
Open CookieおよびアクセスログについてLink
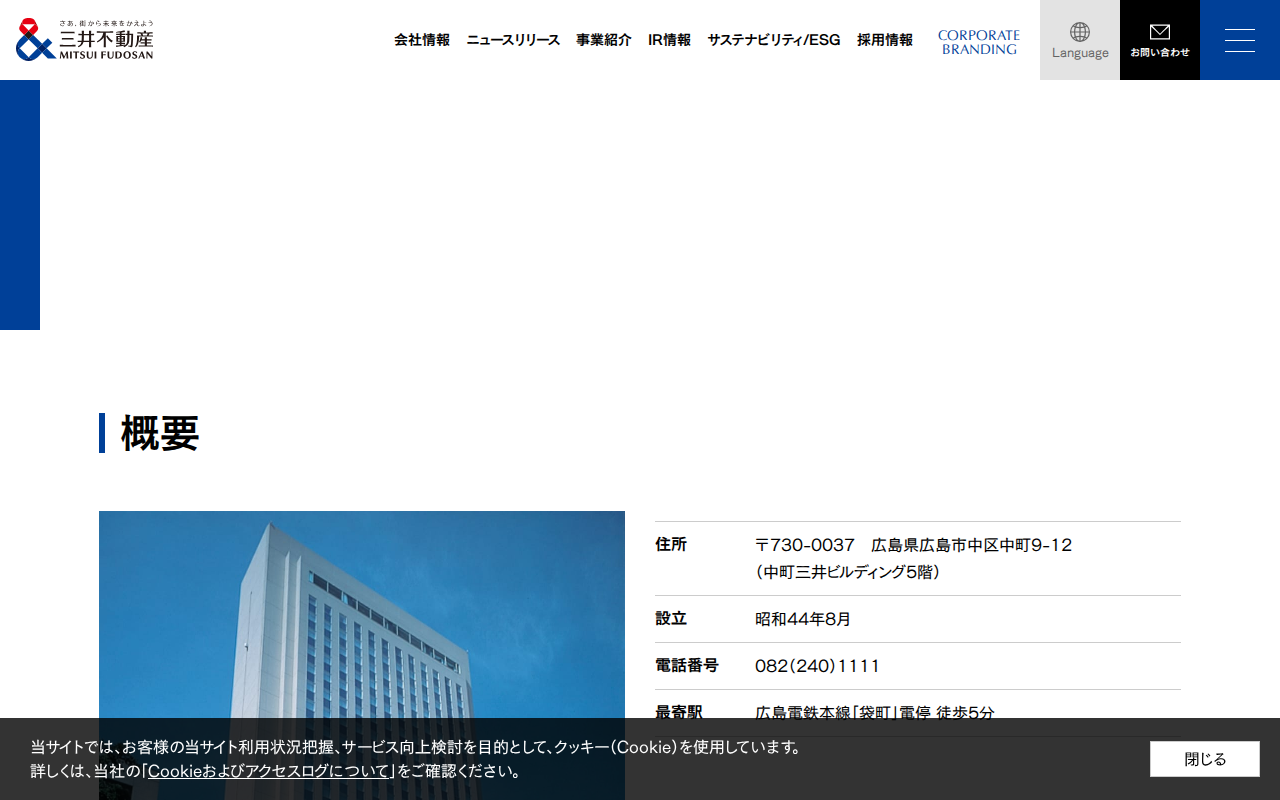coord(269,771)
